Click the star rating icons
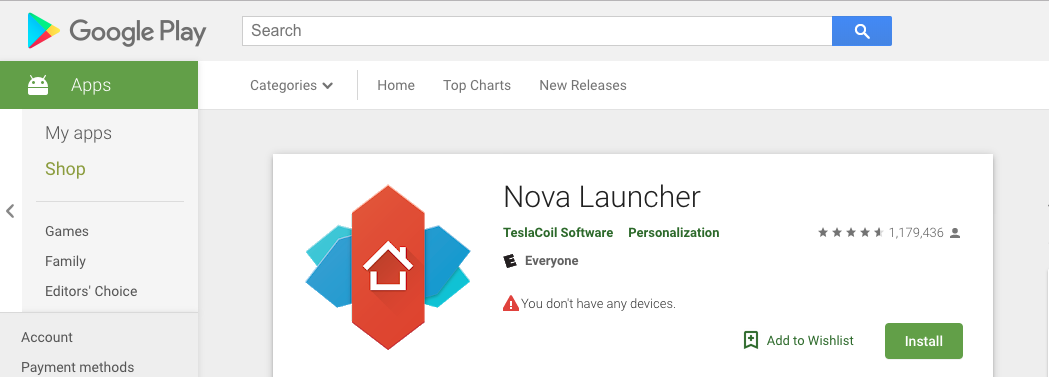Screen dimensions: 1049x377 pos(850,233)
